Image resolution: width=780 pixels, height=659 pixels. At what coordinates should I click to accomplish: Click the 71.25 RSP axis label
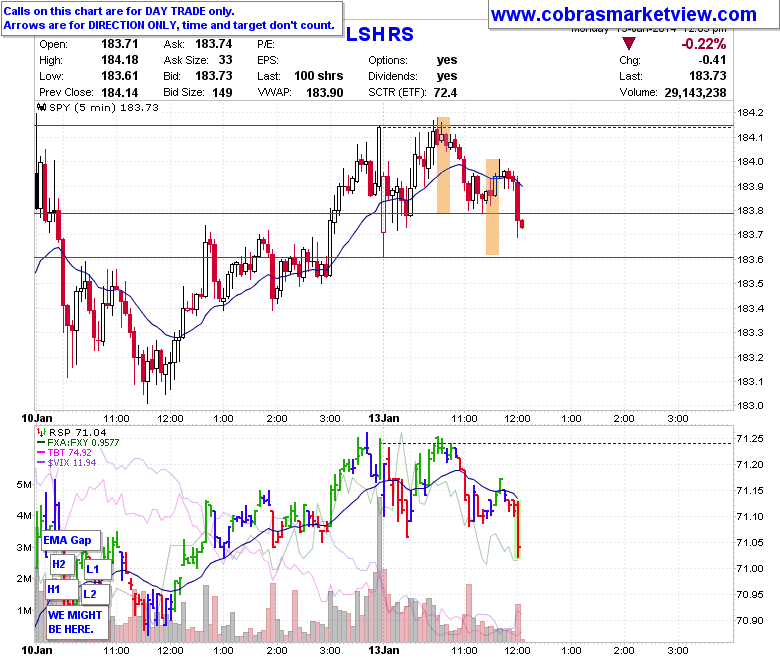tap(750, 439)
